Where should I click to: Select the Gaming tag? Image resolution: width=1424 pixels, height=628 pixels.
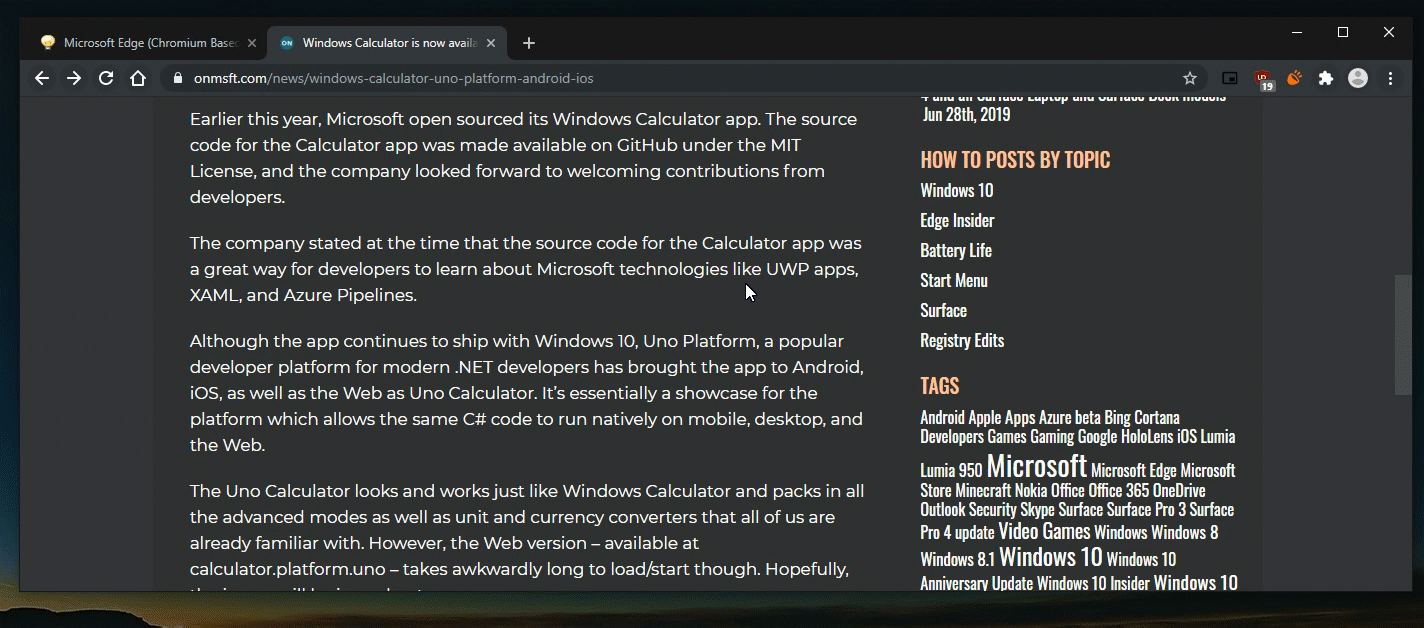1052,436
